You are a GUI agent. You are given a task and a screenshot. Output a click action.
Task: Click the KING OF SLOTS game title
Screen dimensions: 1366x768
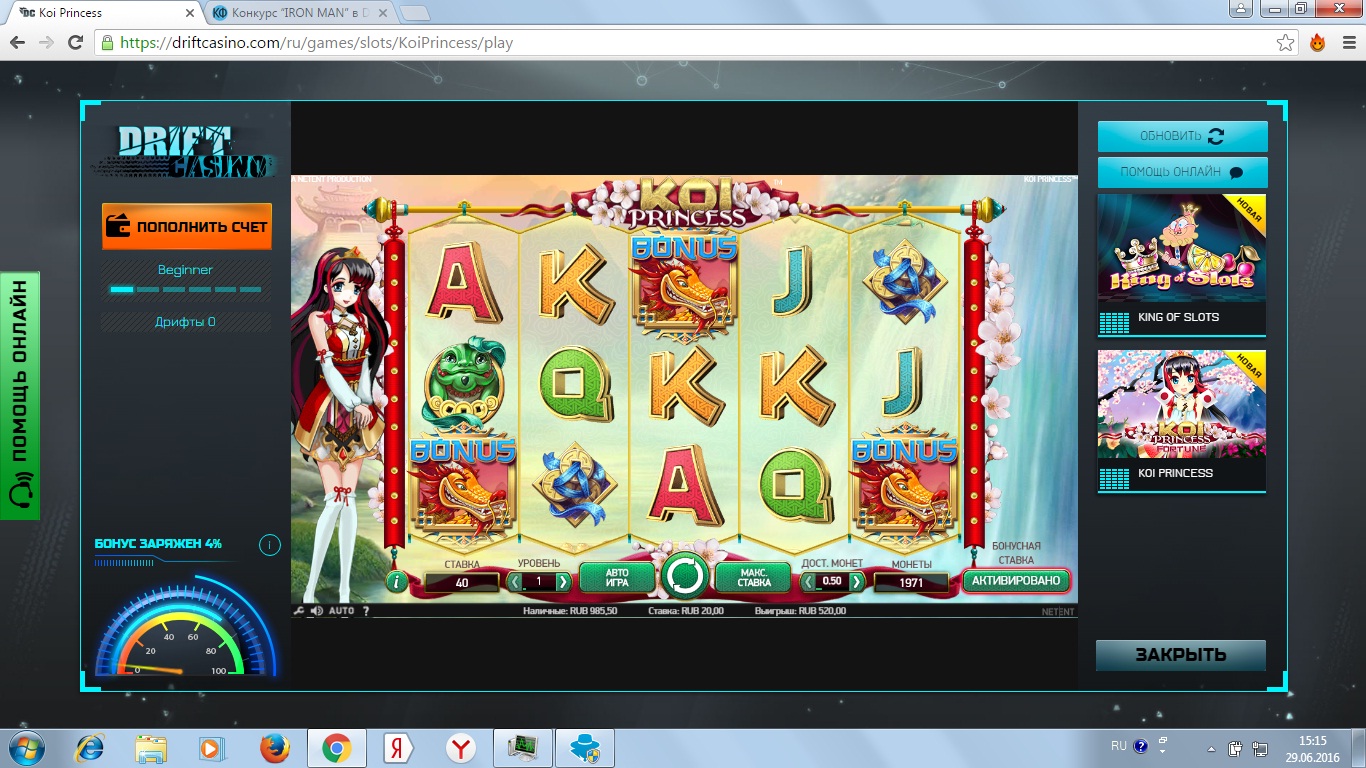(x=1179, y=317)
